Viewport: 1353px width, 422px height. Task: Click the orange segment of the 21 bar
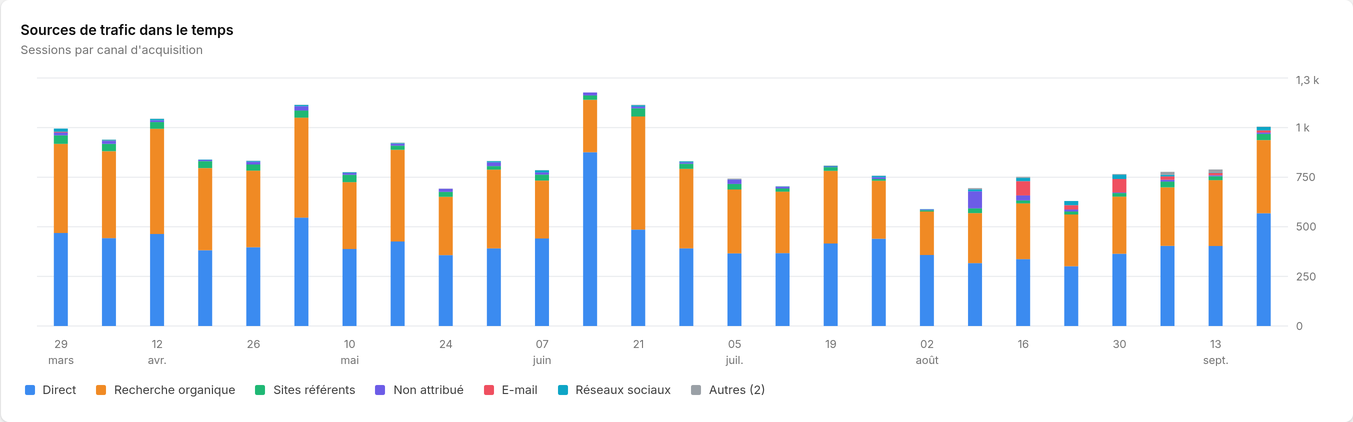(x=638, y=174)
